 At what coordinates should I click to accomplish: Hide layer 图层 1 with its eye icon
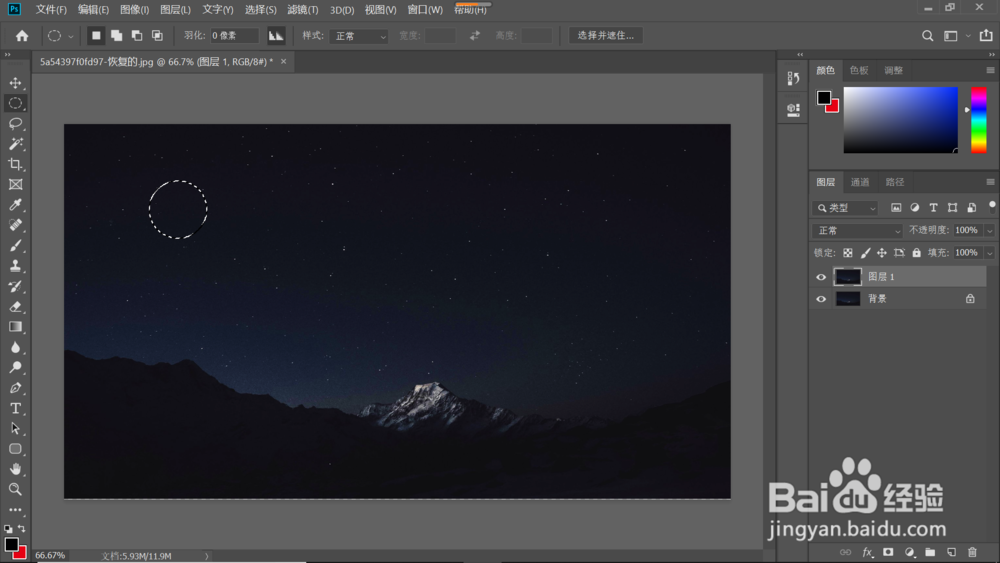821,277
